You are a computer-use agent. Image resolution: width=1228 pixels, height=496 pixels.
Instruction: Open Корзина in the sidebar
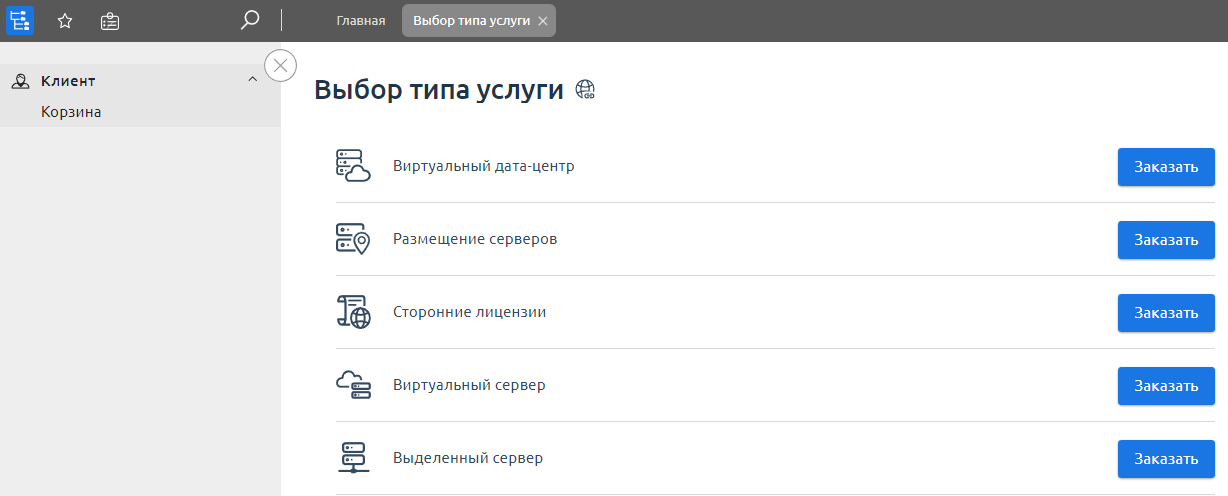click(71, 112)
